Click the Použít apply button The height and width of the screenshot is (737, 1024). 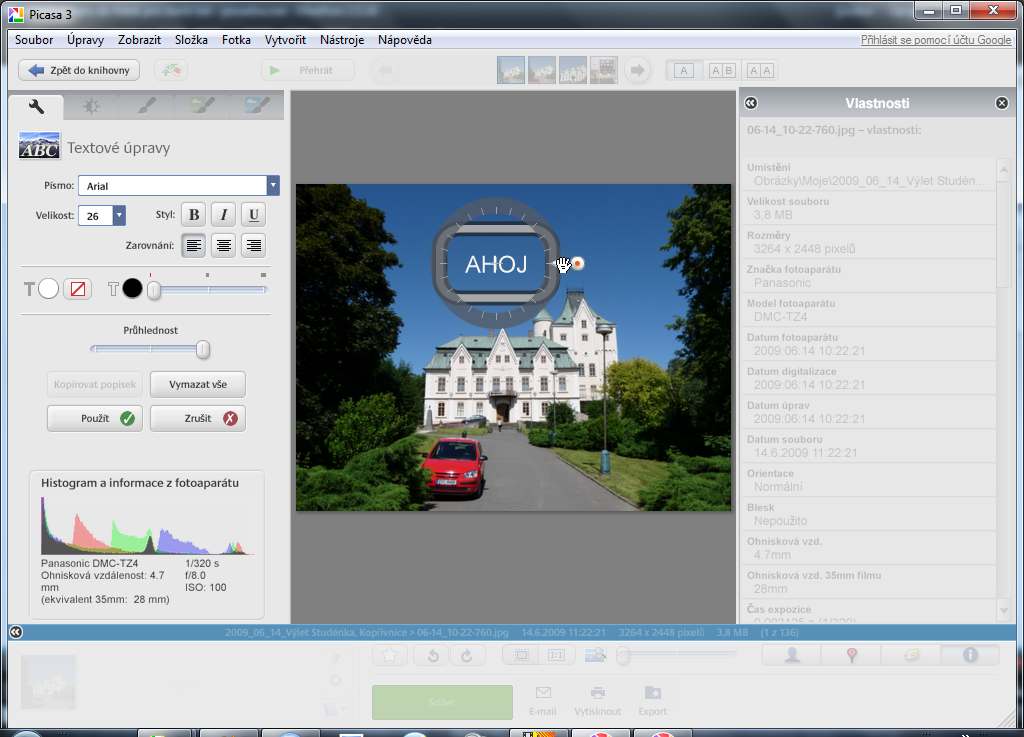coord(95,418)
